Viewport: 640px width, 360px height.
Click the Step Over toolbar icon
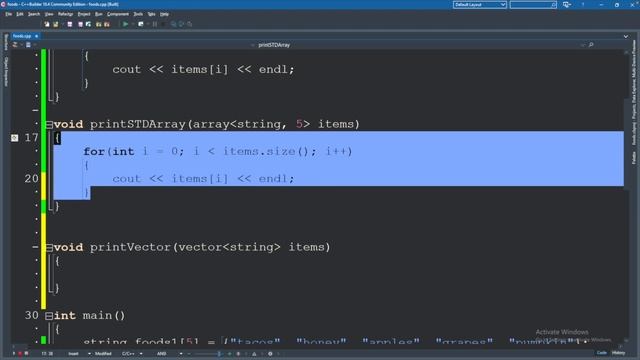181,24
